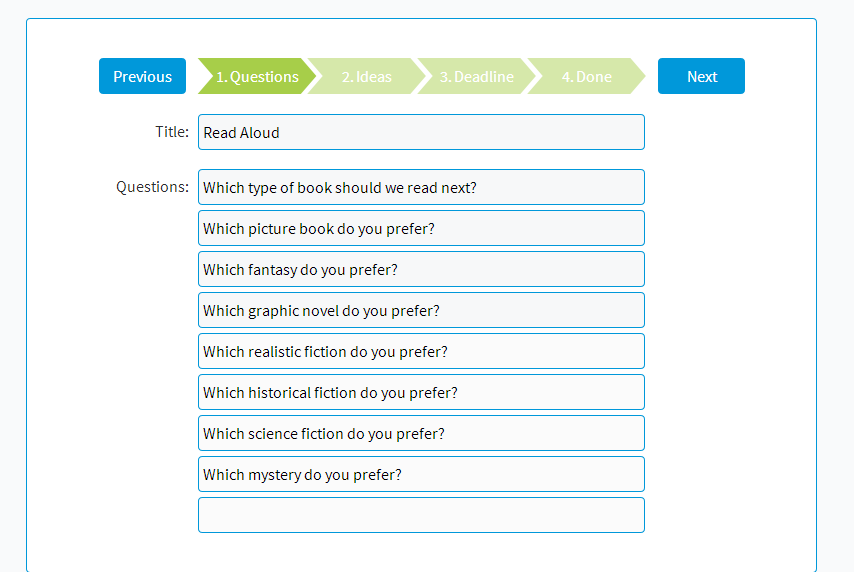Click the Title label
The width and height of the screenshot is (854, 572).
[171, 131]
